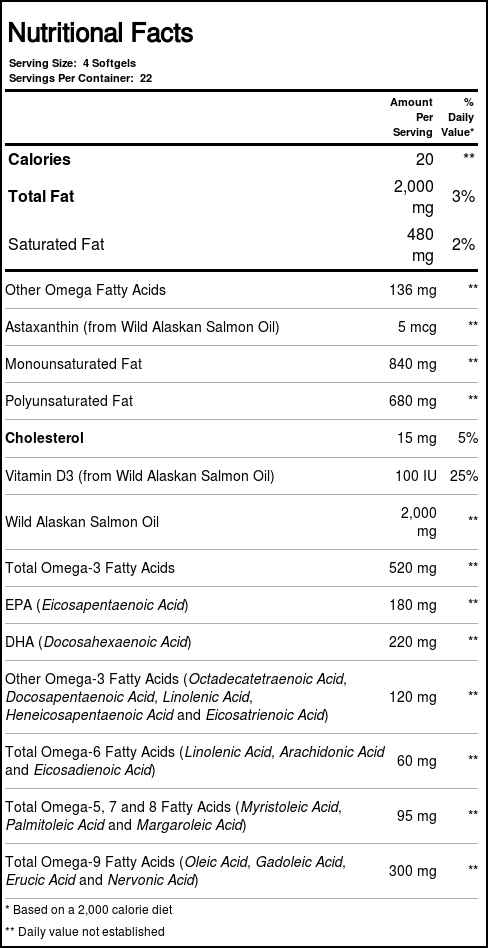
Task: Select the Wild Alaskan Salmon Oil row label
Action: [x=82, y=522]
